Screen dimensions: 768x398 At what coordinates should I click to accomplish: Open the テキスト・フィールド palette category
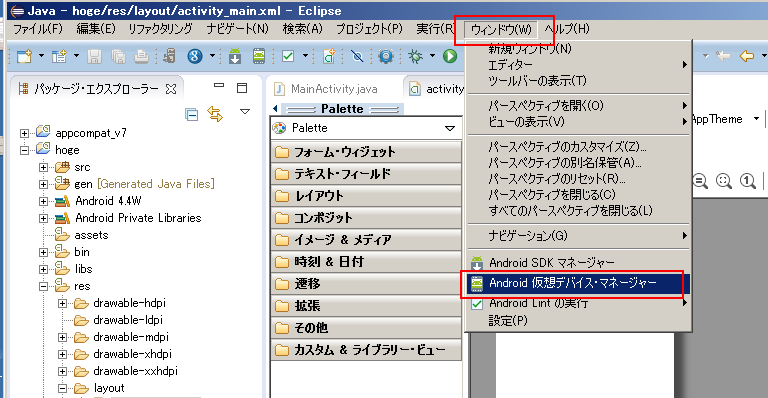click(x=366, y=174)
